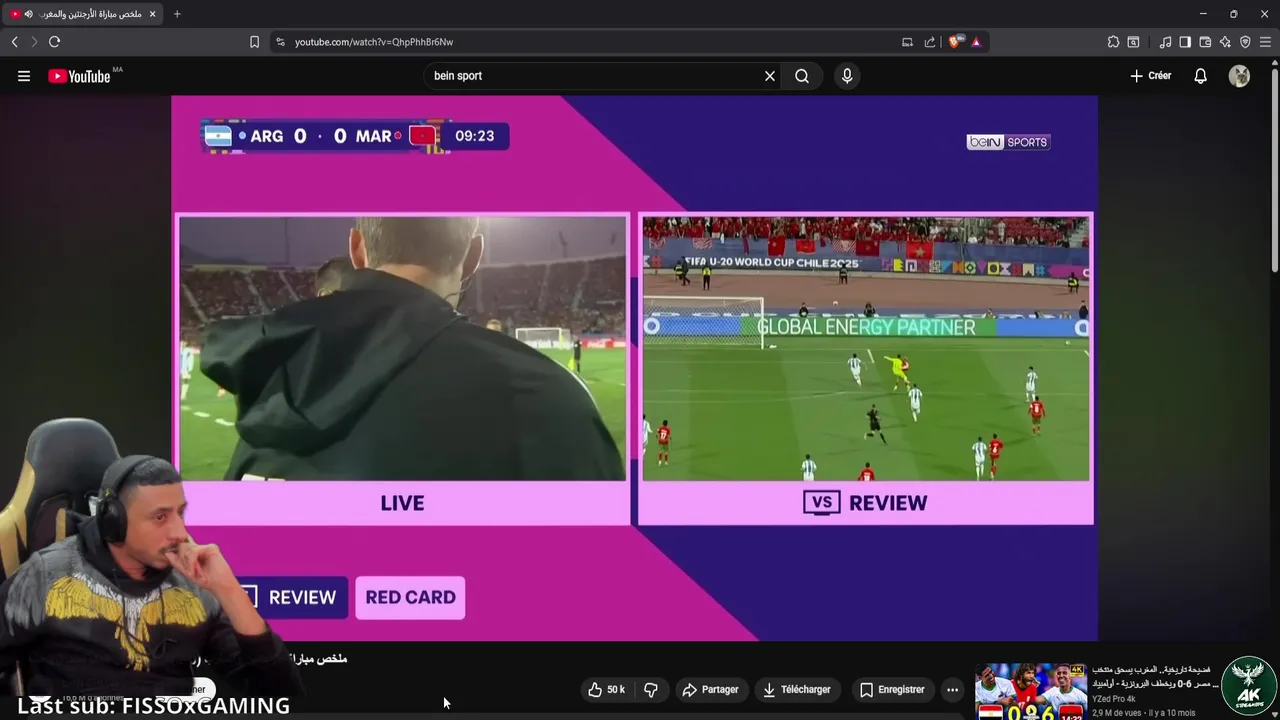The width and height of the screenshot is (1280, 720).
Task: Dislike the video
Action: pyautogui.click(x=651, y=690)
